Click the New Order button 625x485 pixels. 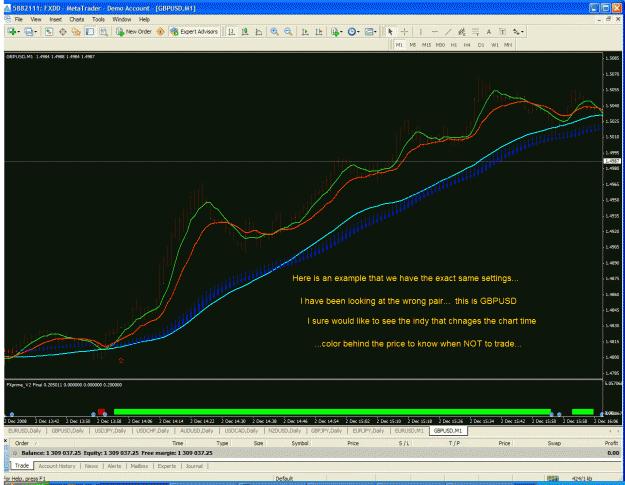point(134,31)
